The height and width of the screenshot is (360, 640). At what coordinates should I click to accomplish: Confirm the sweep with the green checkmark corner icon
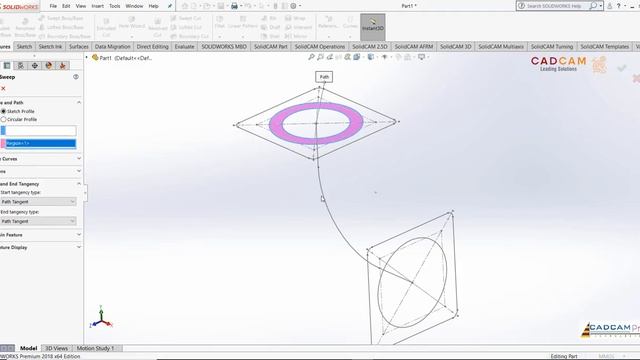click(622, 69)
